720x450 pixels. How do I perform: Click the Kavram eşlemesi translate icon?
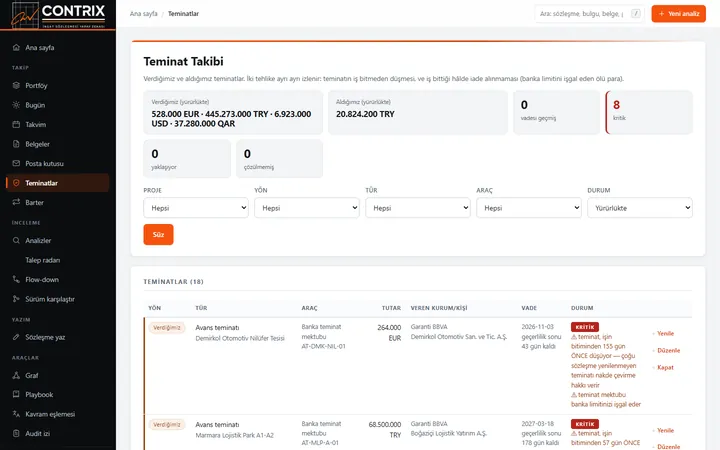coord(16,414)
